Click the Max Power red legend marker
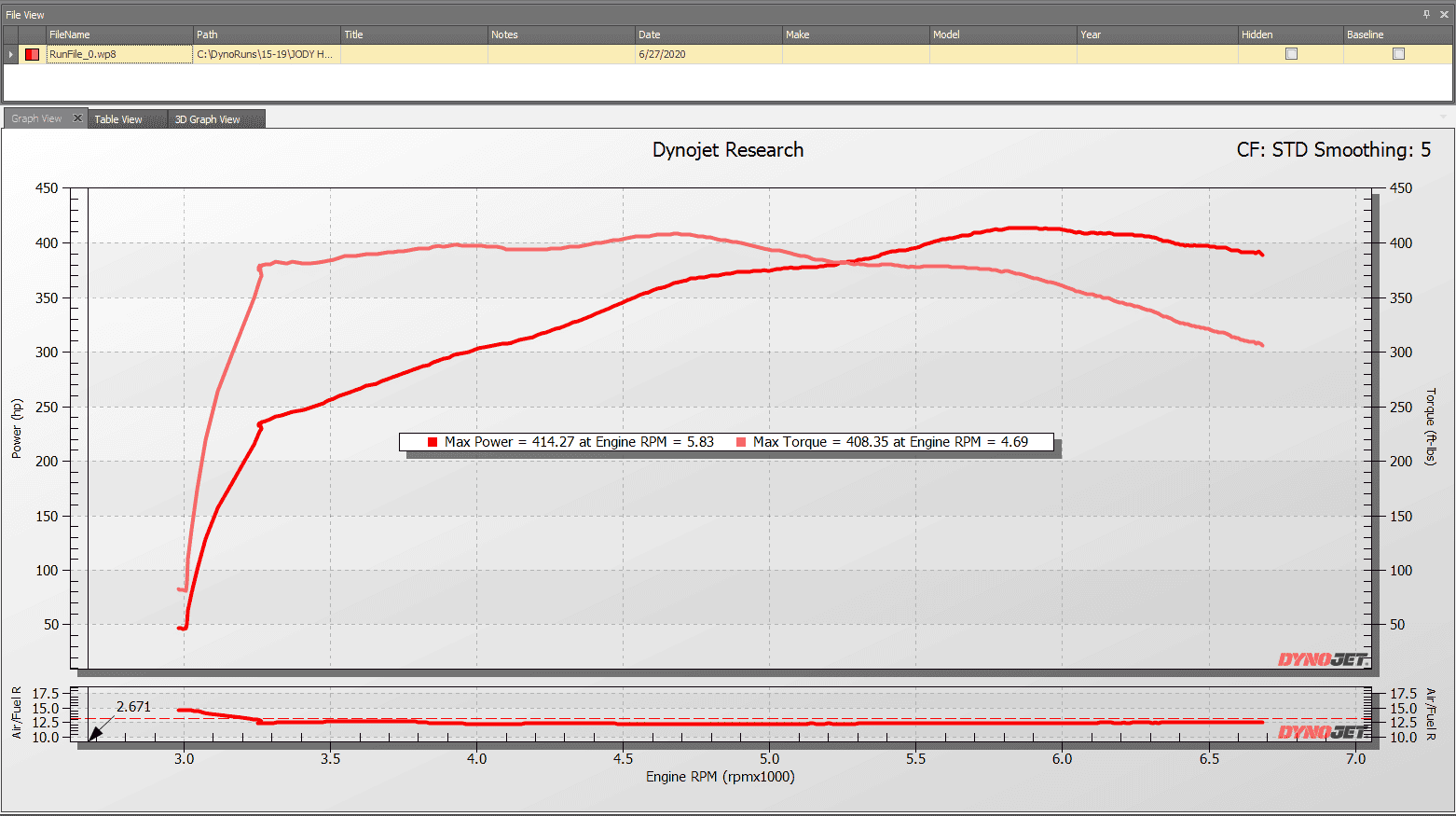This screenshot has height=816, width=1456. tap(433, 442)
